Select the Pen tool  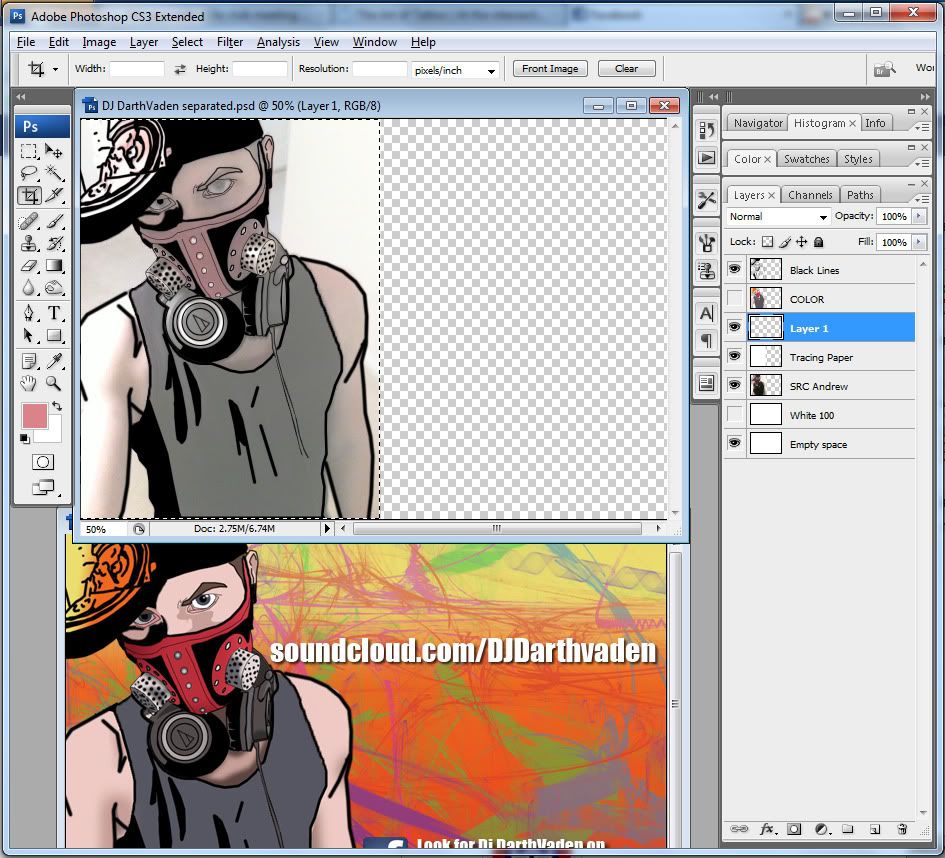(x=29, y=313)
